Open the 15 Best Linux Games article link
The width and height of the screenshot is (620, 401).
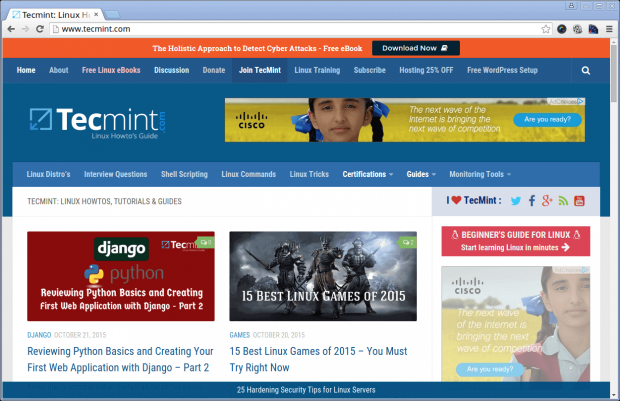(318, 359)
